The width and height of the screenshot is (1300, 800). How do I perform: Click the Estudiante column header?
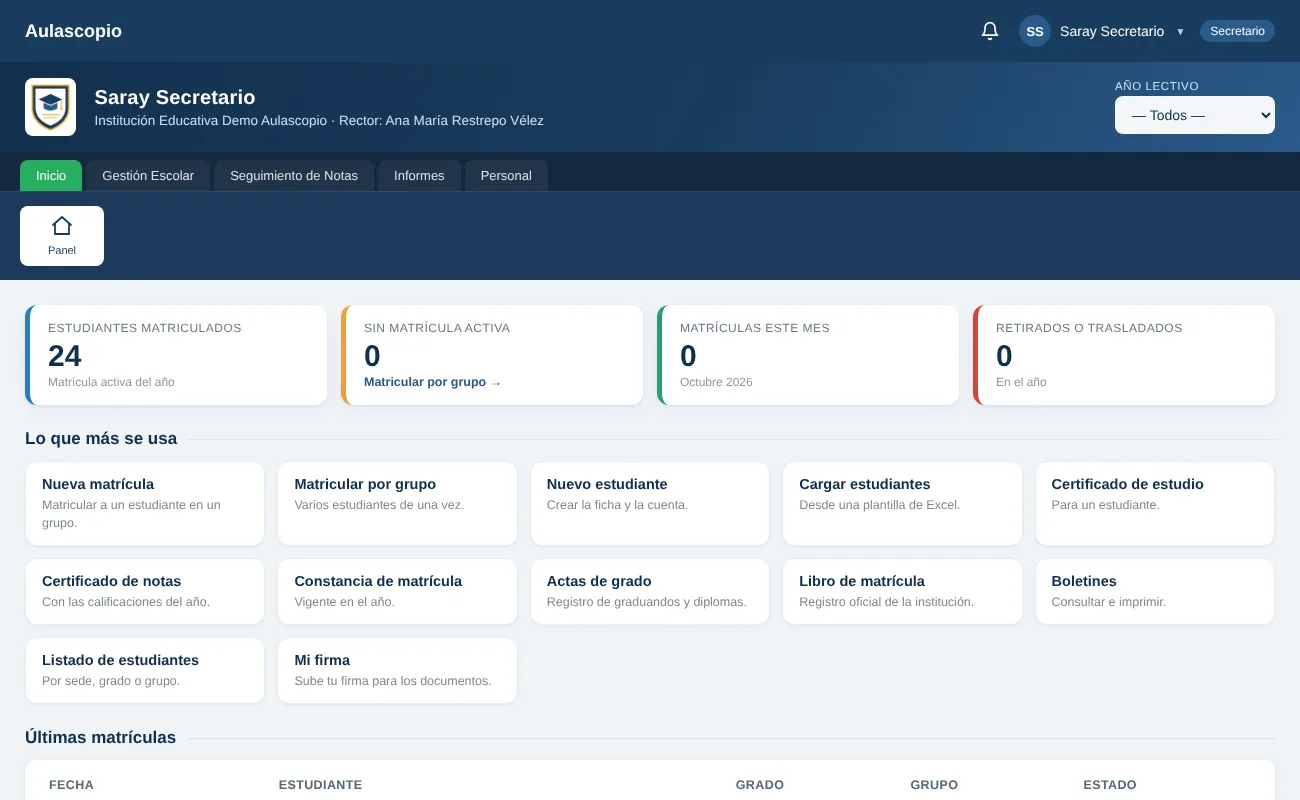coord(320,785)
